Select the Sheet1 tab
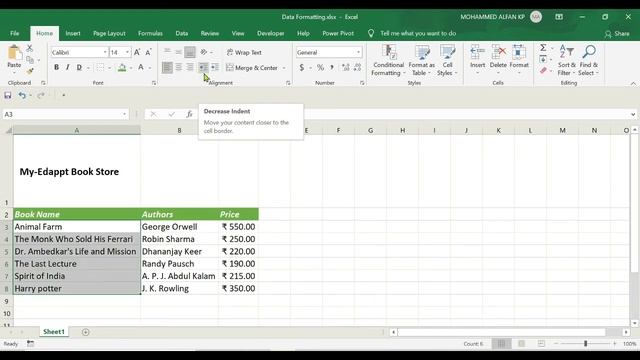This screenshot has width=640, height=360. [x=54, y=331]
